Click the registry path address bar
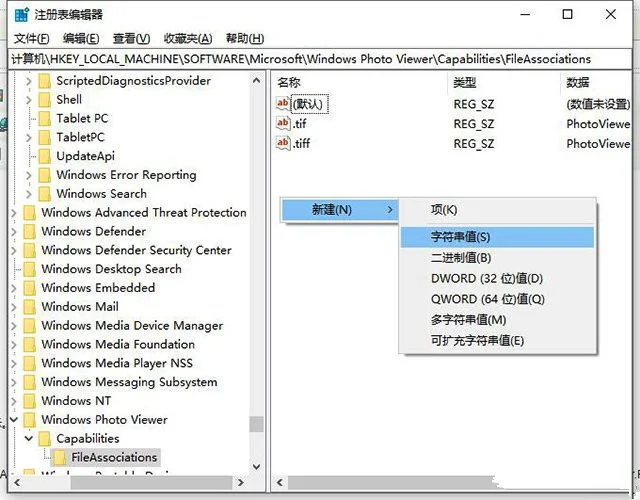Screen dimensions: 640x500 (320, 59)
